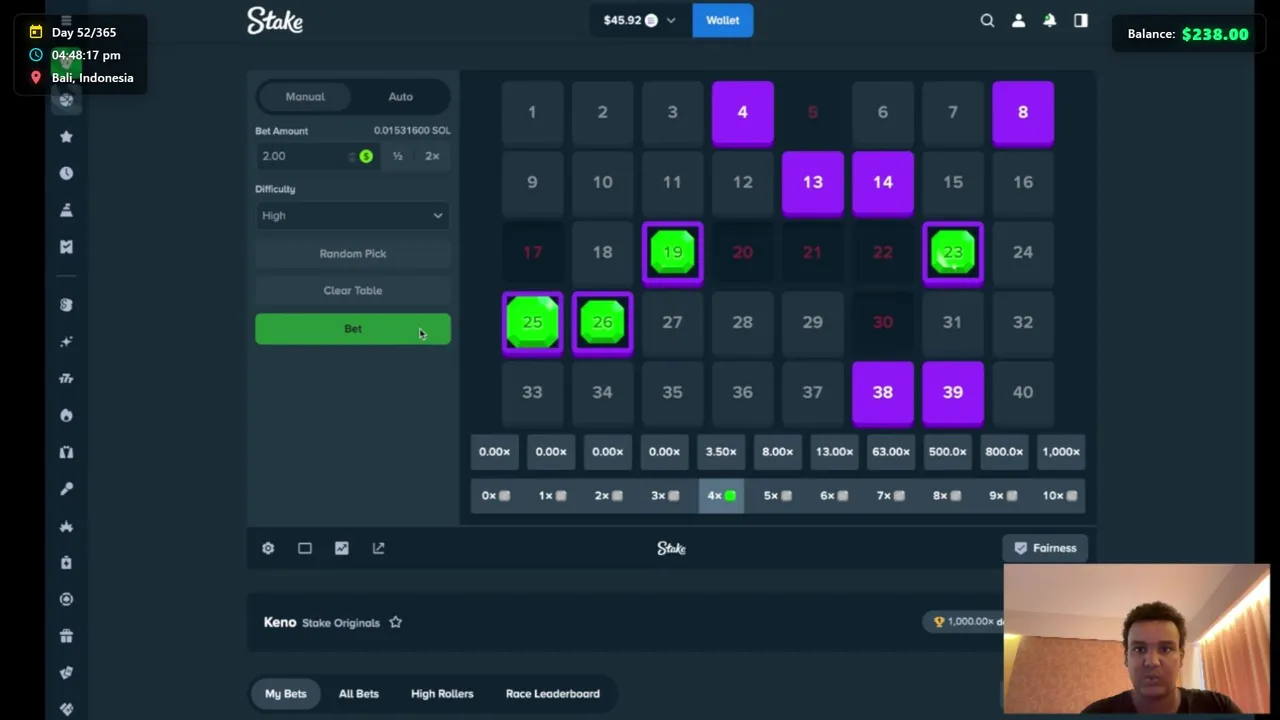The image size is (1280, 720).
Task: Click the flame icon in sidebar
Action: click(x=66, y=415)
